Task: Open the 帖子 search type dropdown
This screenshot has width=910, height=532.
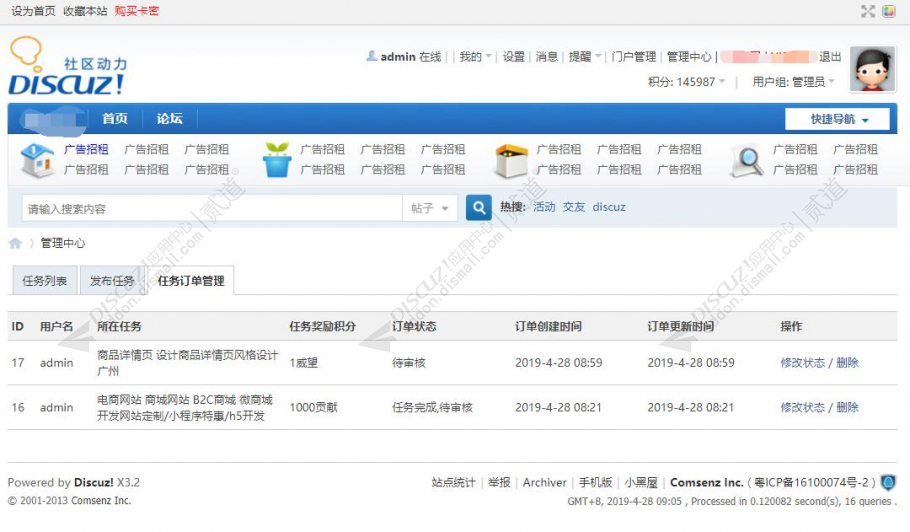Action: pos(429,208)
